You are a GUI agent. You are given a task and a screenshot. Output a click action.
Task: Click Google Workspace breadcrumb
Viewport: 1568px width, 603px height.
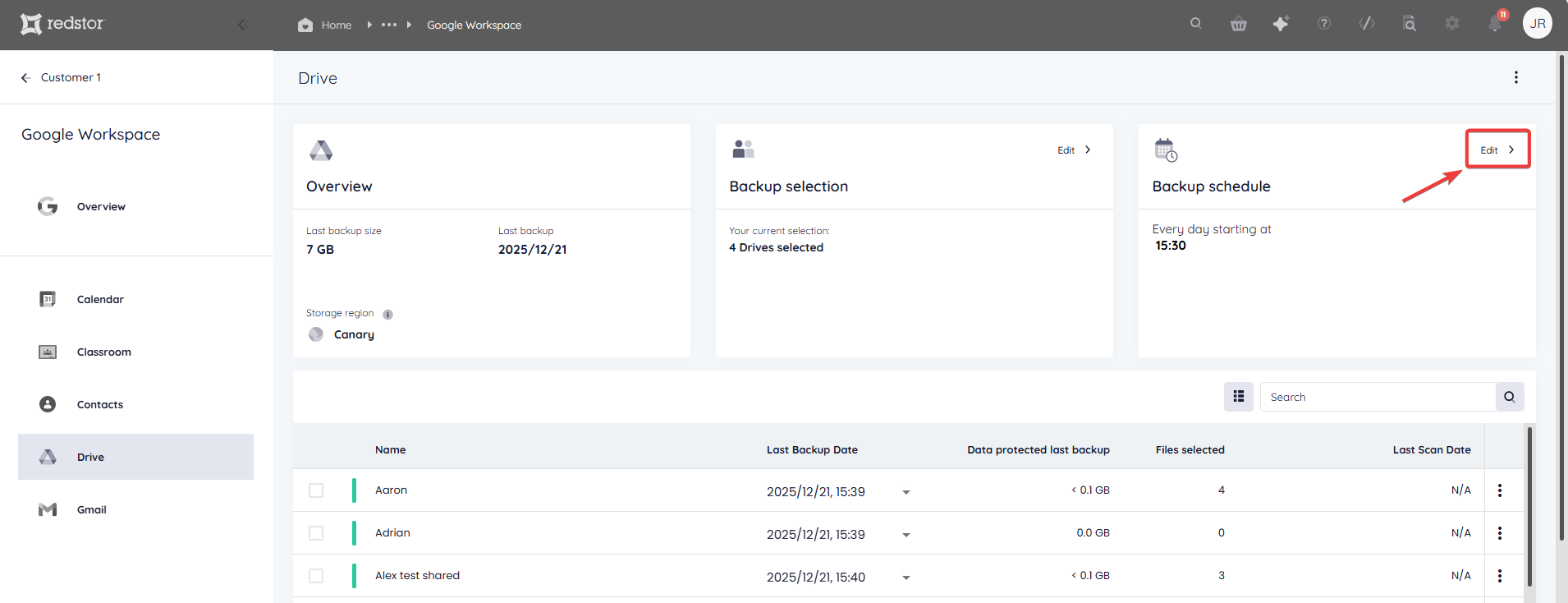pos(474,25)
